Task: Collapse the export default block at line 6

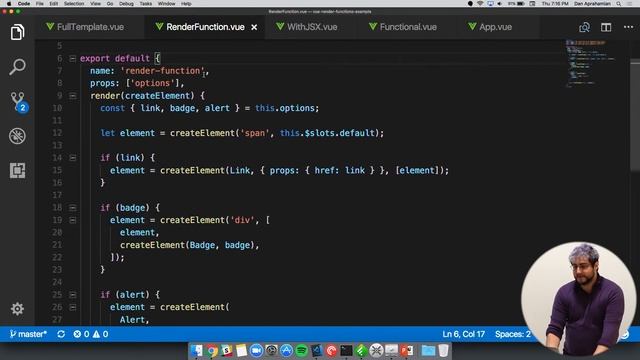Action: [72, 58]
